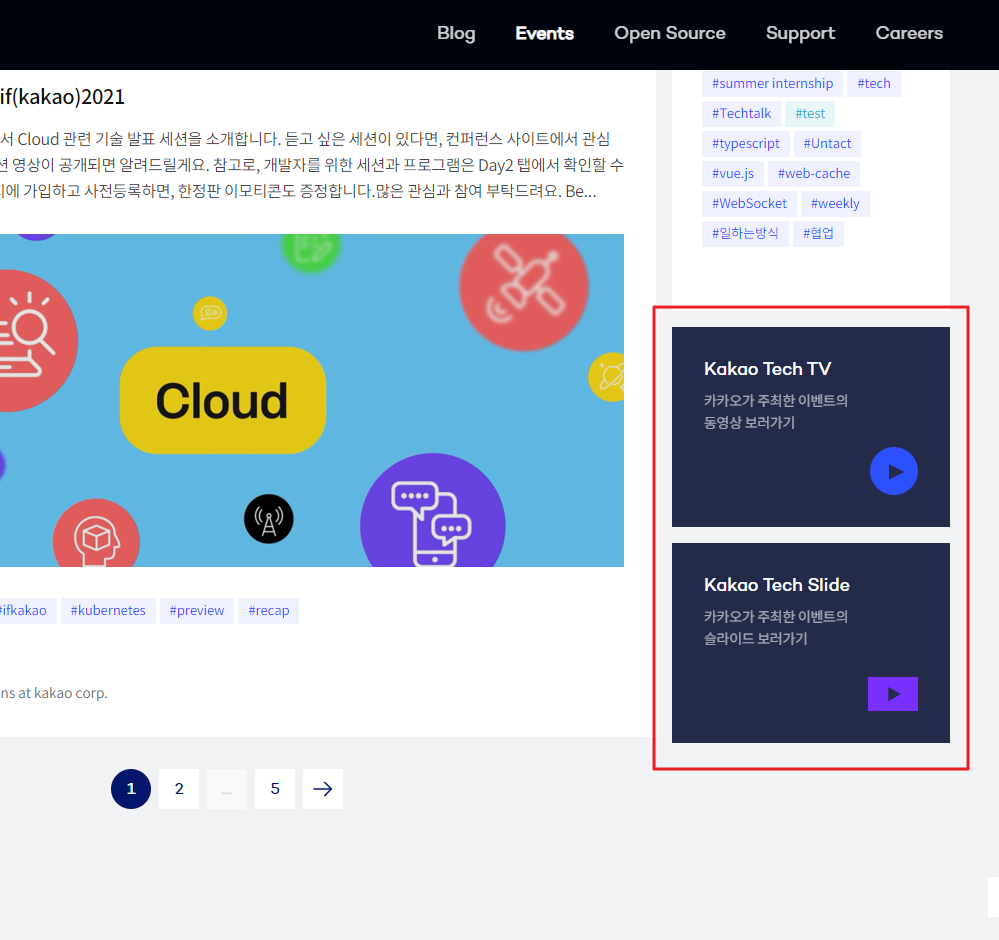Filter by #vue.js tag
The width and height of the screenshot is (999, 940).
[733, 173]
